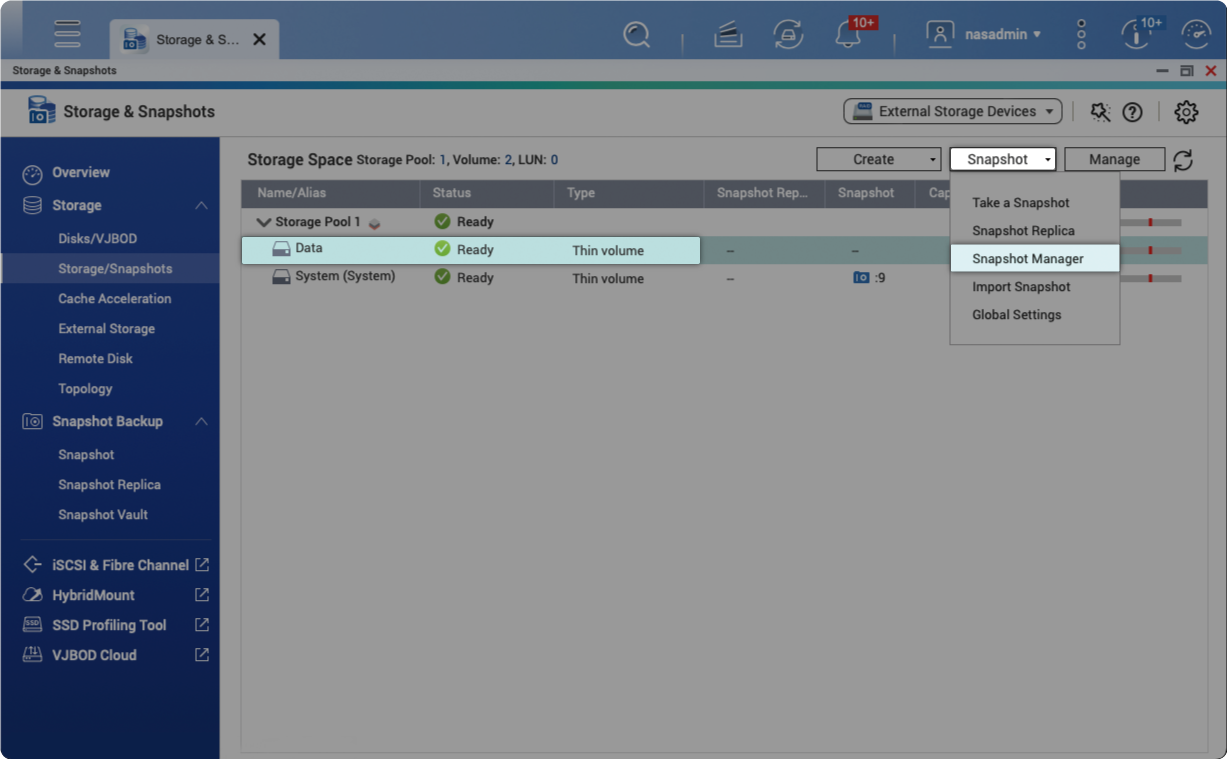
Task: Click the Snapshot Rep... column header
Action: [x=764, y=193]
